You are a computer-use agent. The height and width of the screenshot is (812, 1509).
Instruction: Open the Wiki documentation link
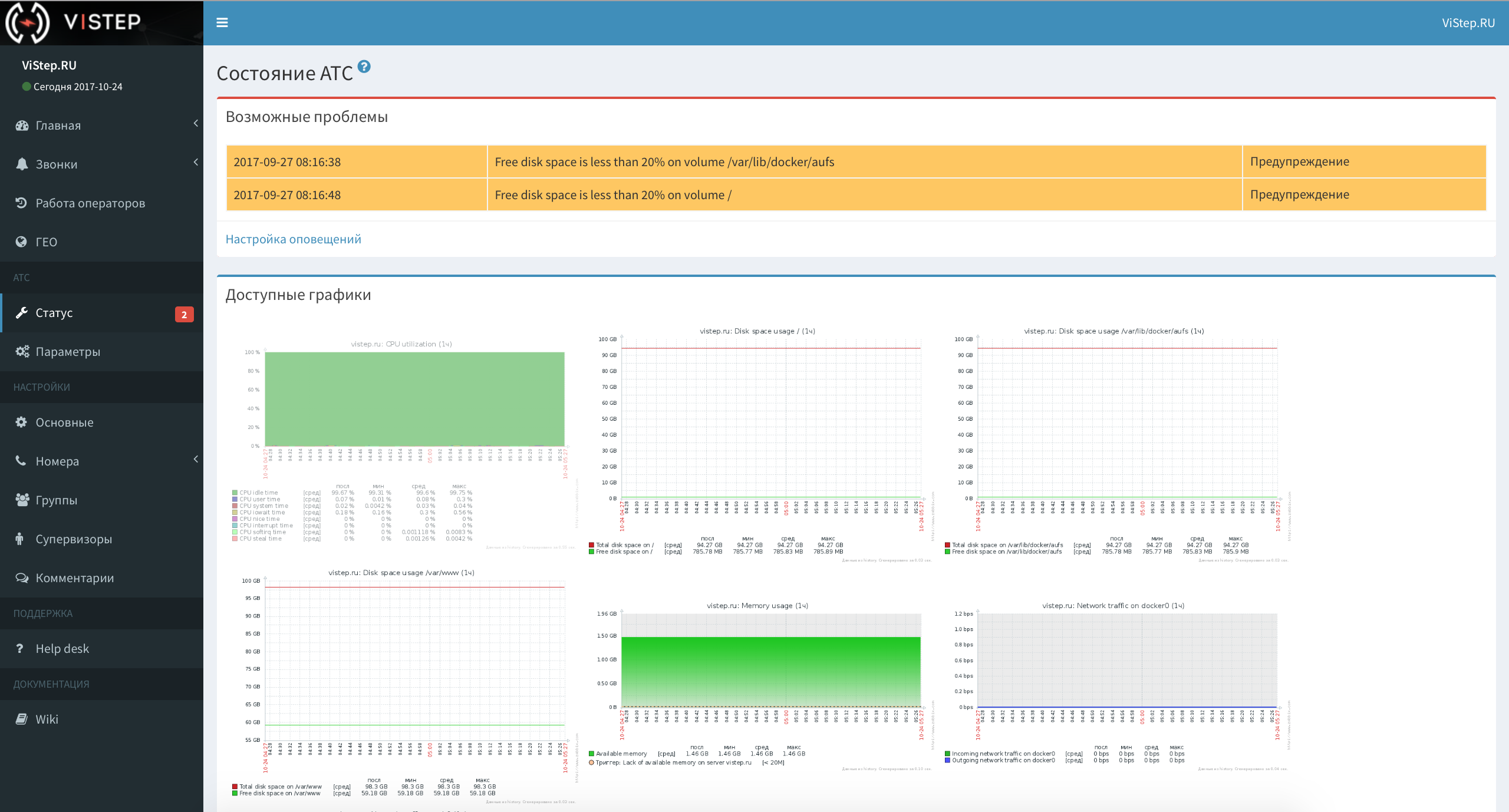click(101, 719)
